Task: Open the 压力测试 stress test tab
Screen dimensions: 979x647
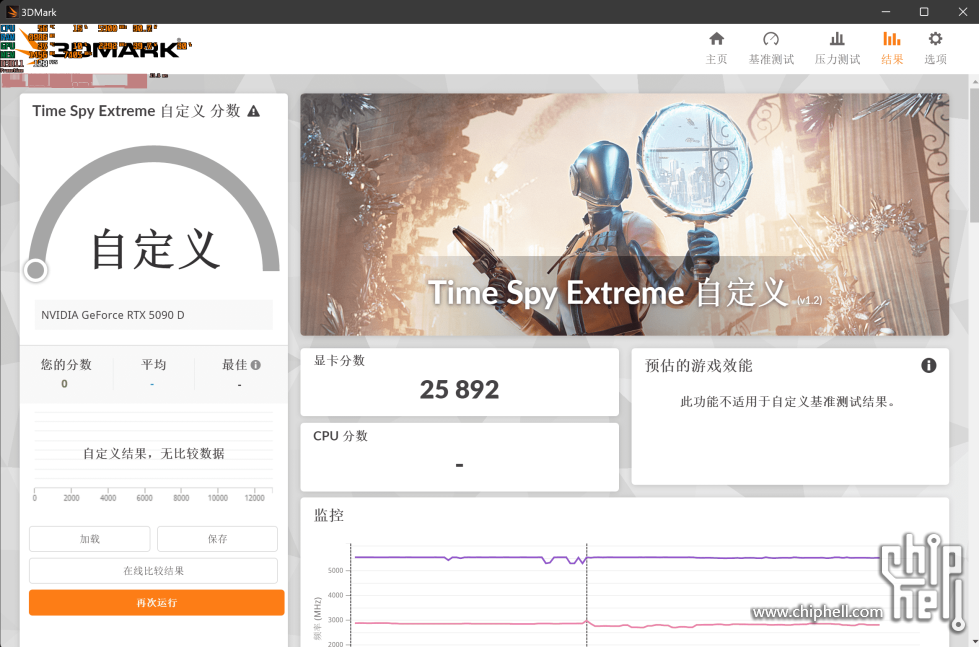Action: [x=837, y=48]
